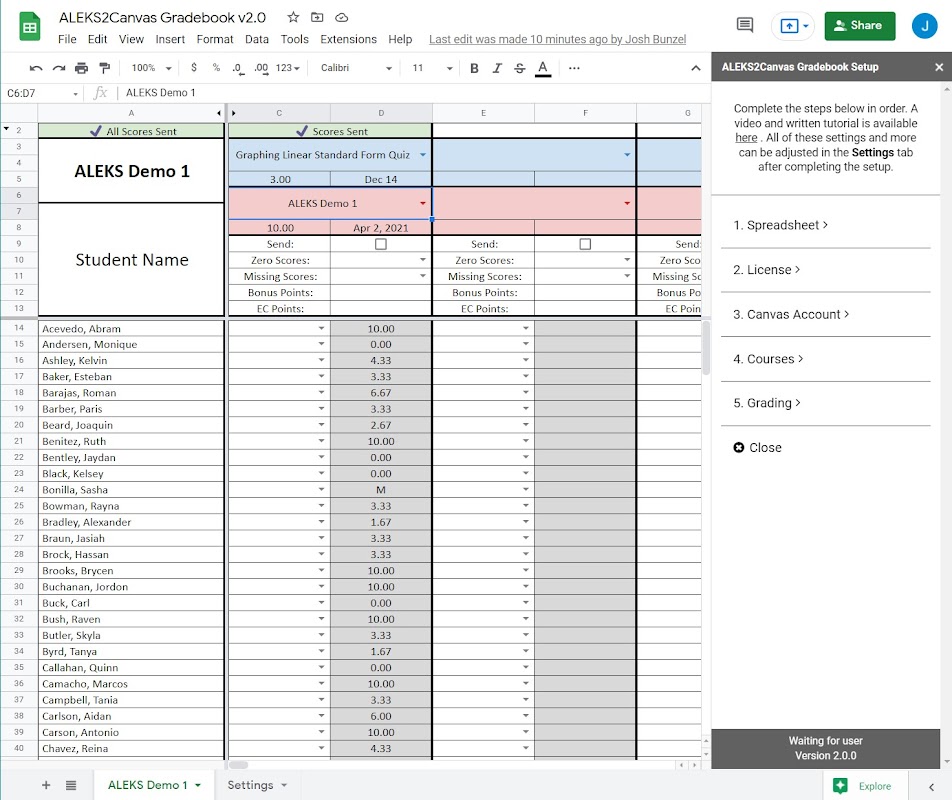Add a new sheet with plus icon
The height and width of the screenshot is (800, 952).
coord(46,785)
